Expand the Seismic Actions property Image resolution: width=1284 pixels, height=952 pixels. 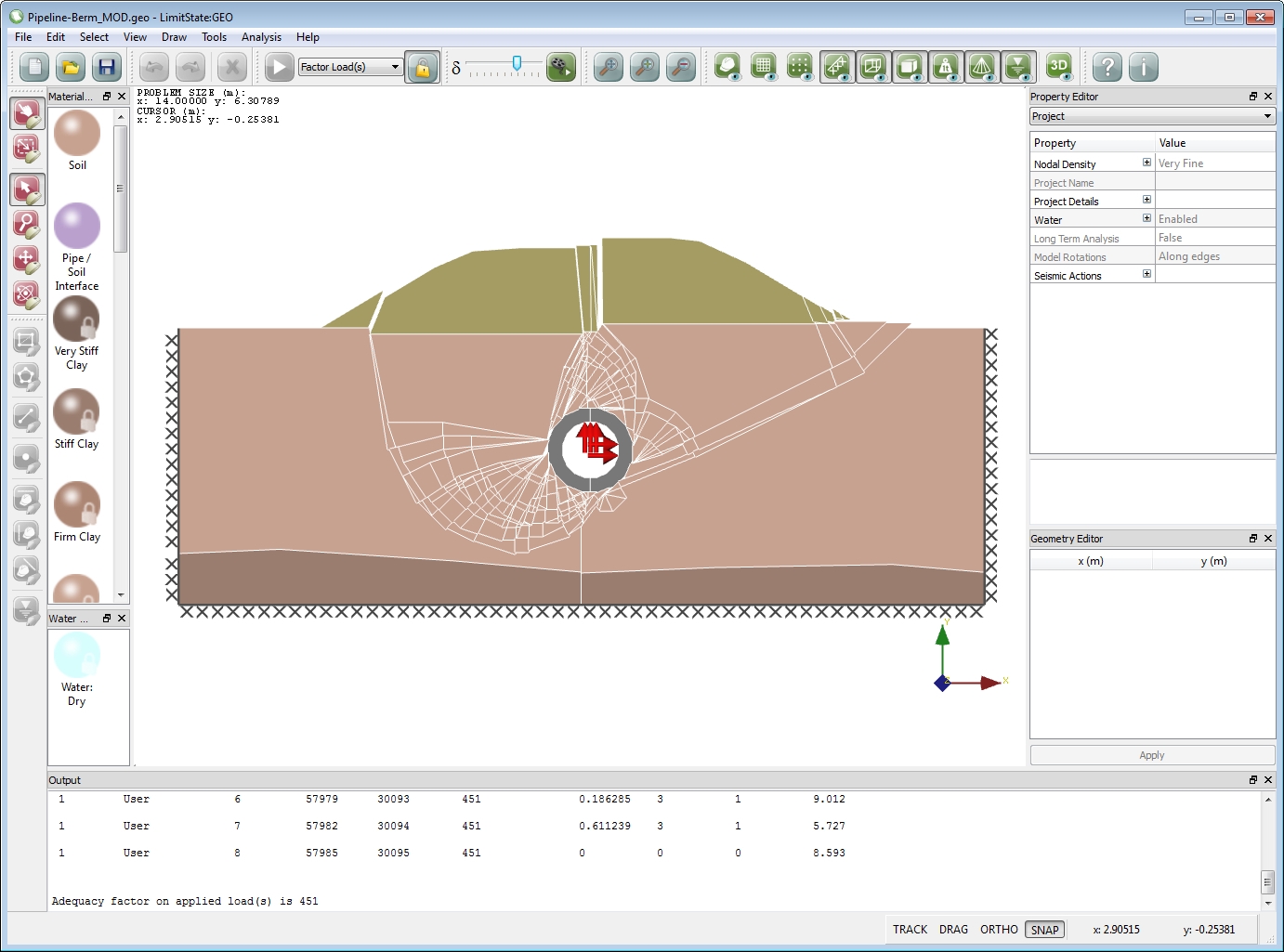click(1146, 274)
